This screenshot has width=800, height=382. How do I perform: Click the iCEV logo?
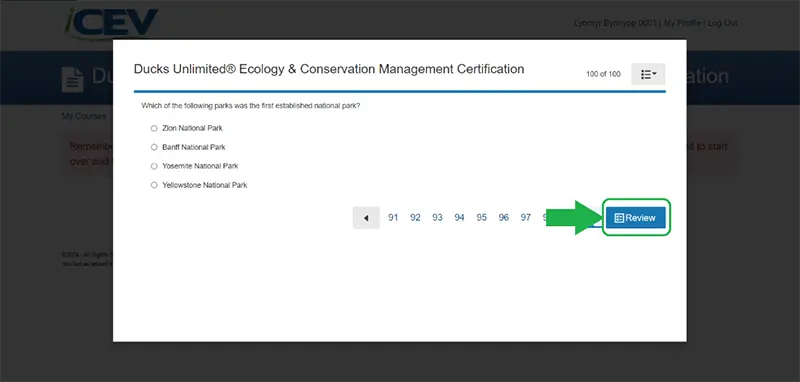112,23
